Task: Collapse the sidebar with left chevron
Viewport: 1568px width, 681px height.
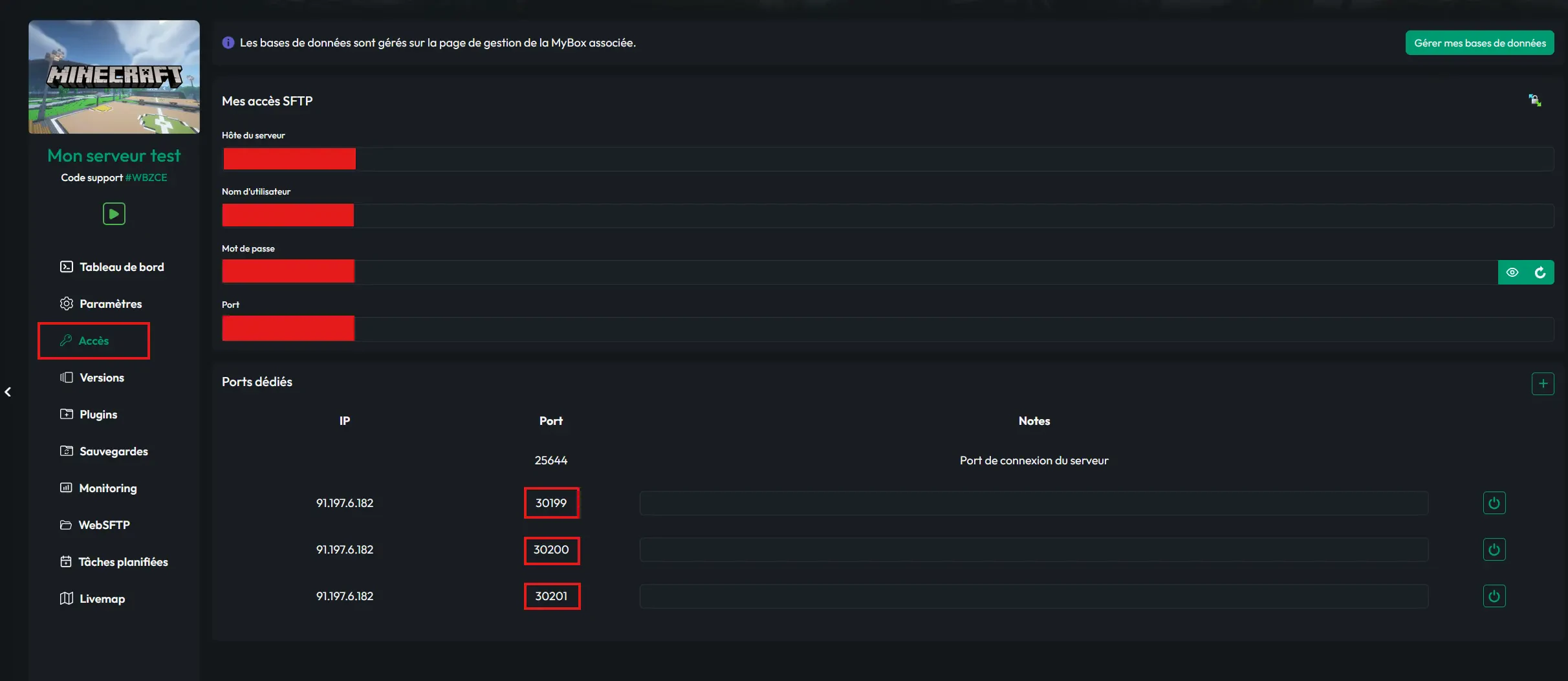Action: (x=8, y=392)
